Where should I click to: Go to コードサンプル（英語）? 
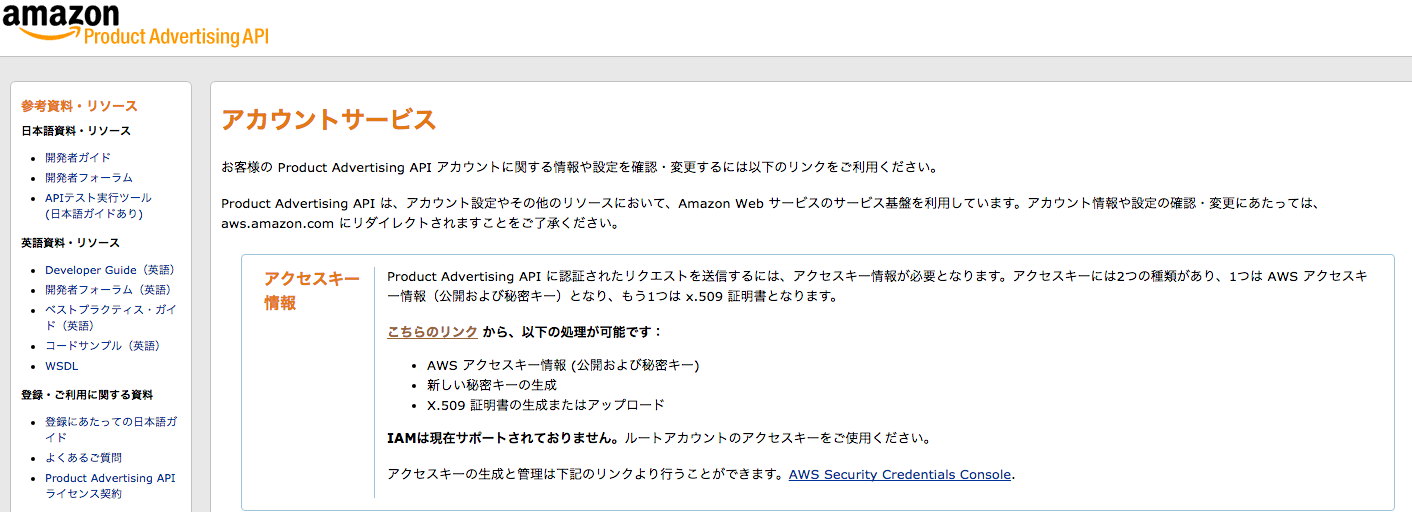103,346
